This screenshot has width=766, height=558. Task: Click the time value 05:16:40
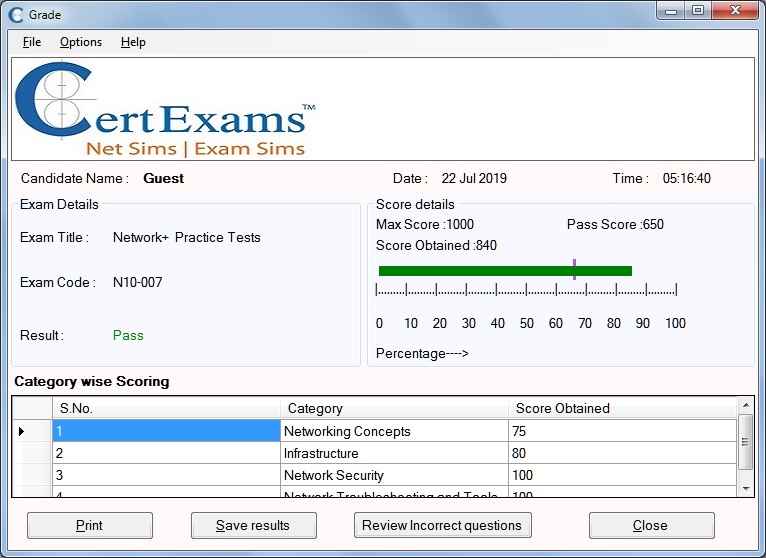686,178
